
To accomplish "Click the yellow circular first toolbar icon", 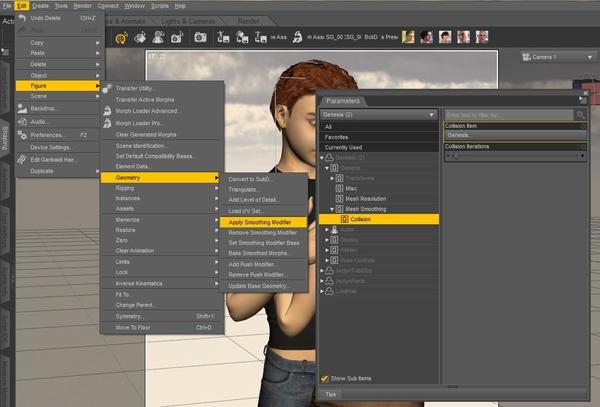I will click(121, 38).
